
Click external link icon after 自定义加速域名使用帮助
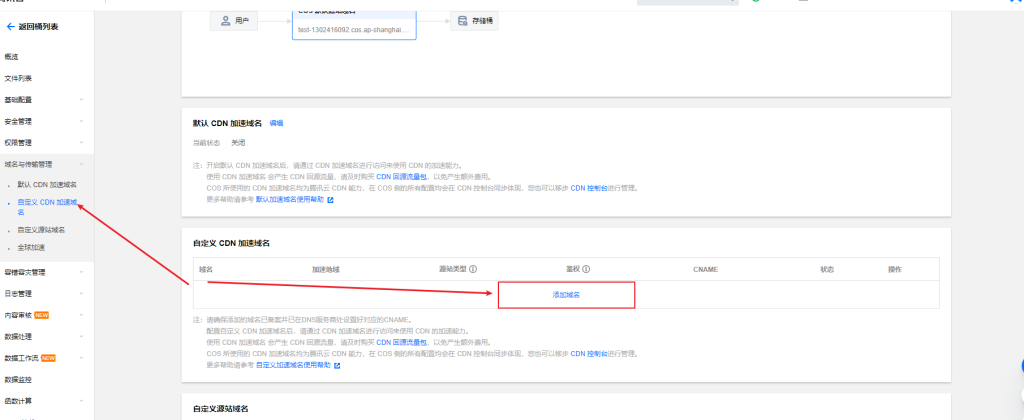(x=337, y=366)
